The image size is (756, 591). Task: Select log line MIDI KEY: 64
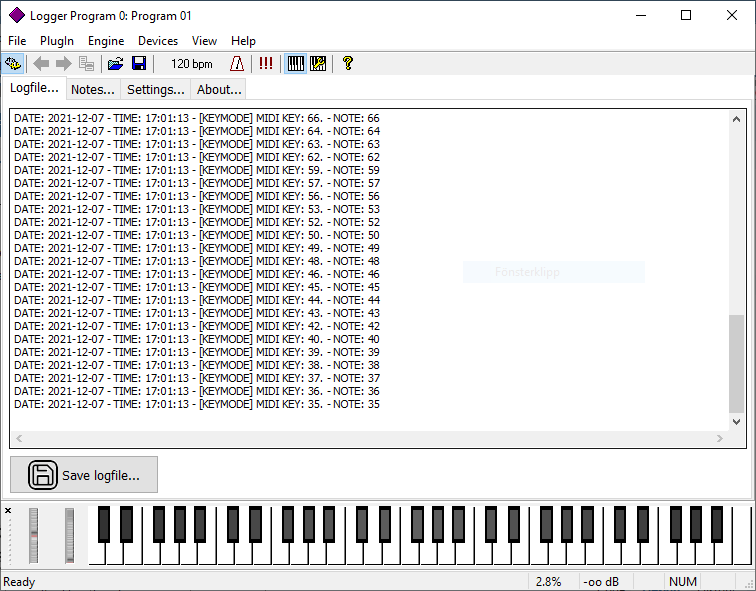tap(197, 131)
